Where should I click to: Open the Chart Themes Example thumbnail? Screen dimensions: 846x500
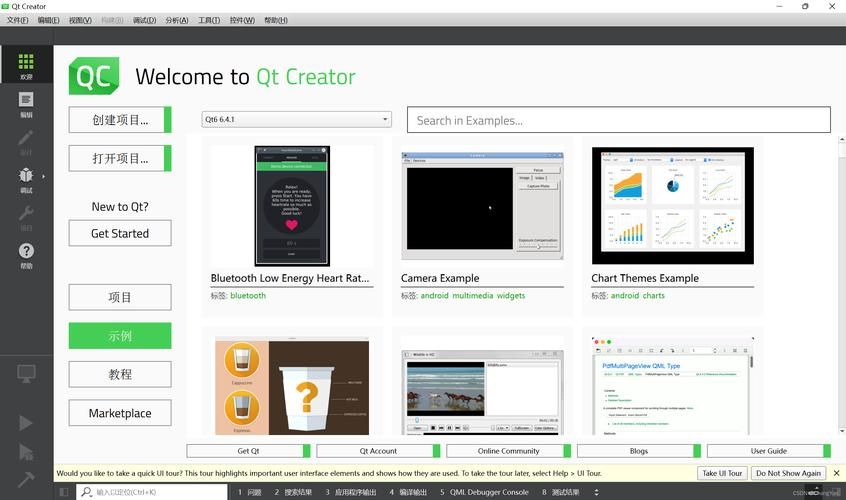(672, 206)
